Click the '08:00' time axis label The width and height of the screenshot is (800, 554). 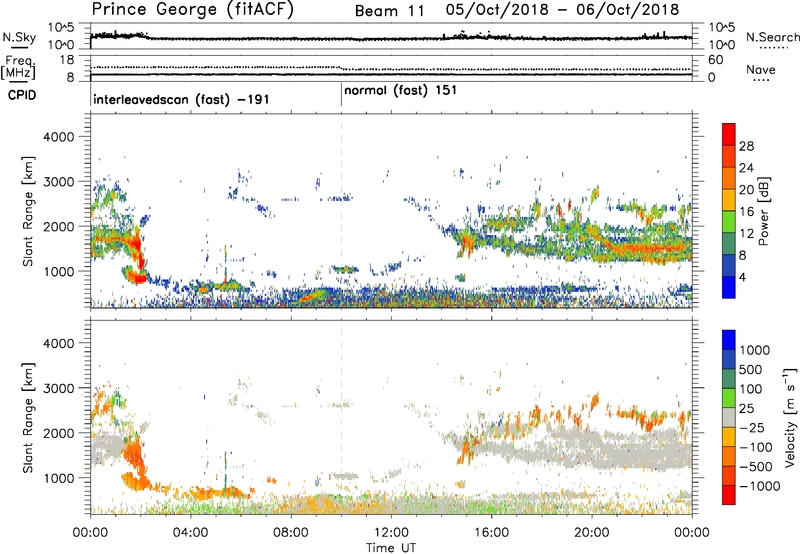pos(291,533)
